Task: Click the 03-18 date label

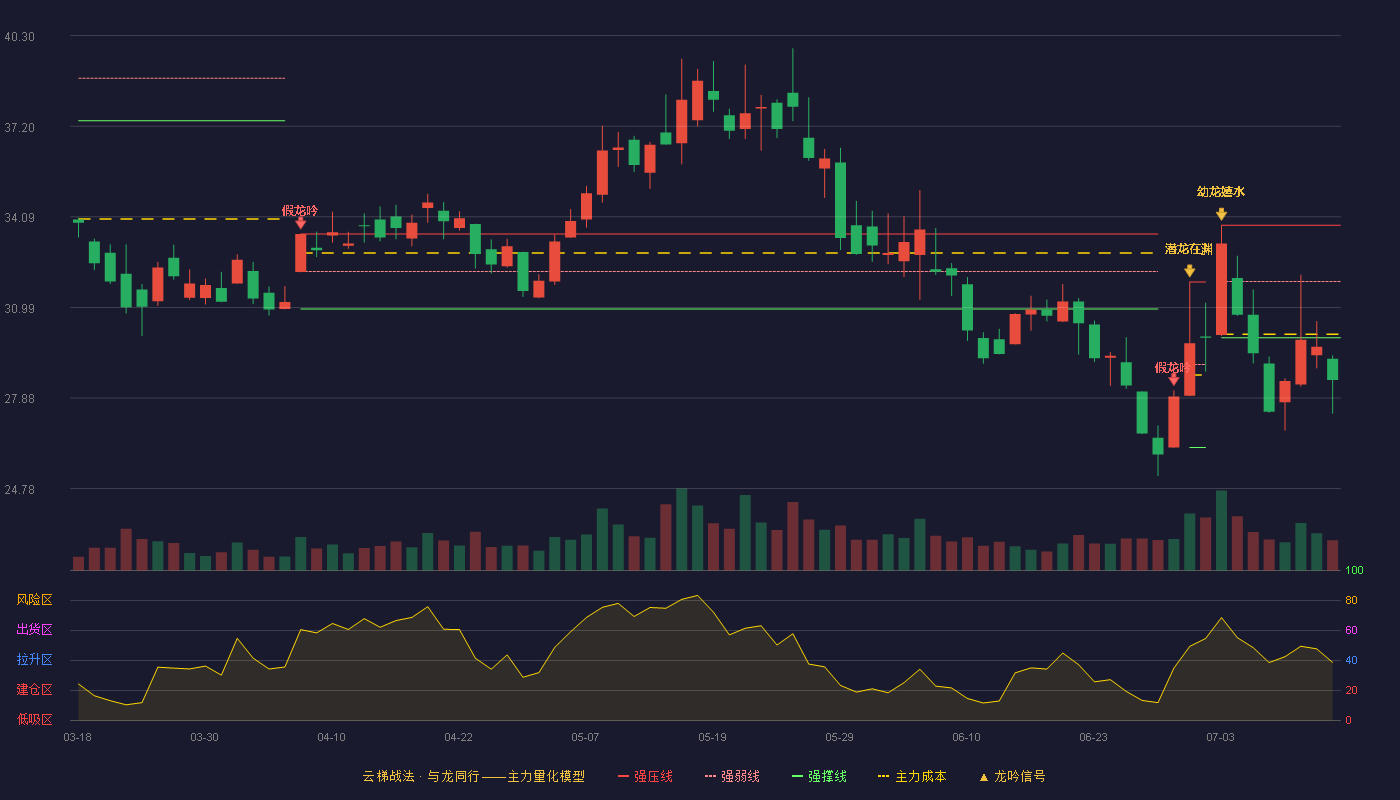Action: [x=77, y=737]
